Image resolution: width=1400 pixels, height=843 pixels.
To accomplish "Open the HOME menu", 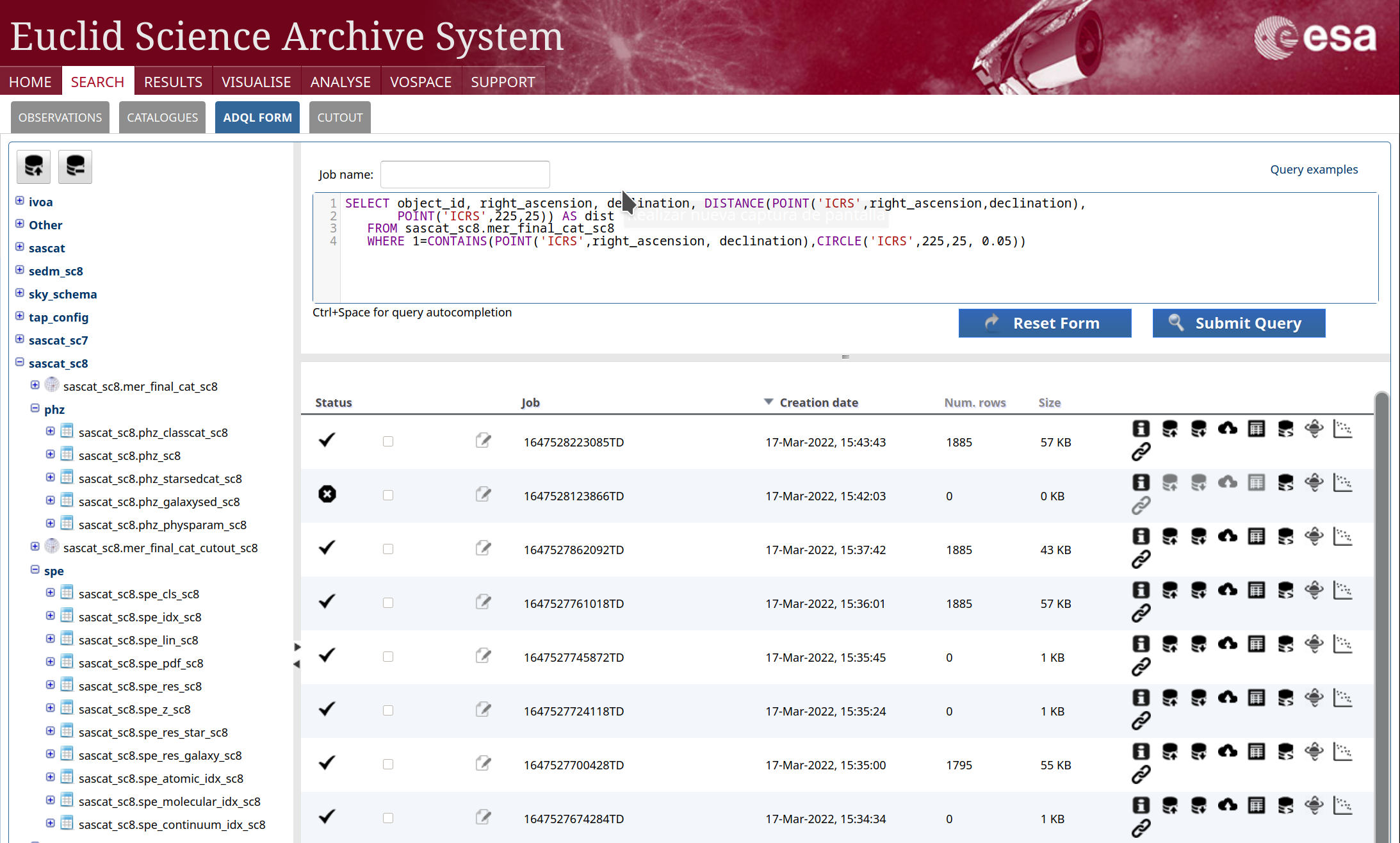I will point(30,82).
